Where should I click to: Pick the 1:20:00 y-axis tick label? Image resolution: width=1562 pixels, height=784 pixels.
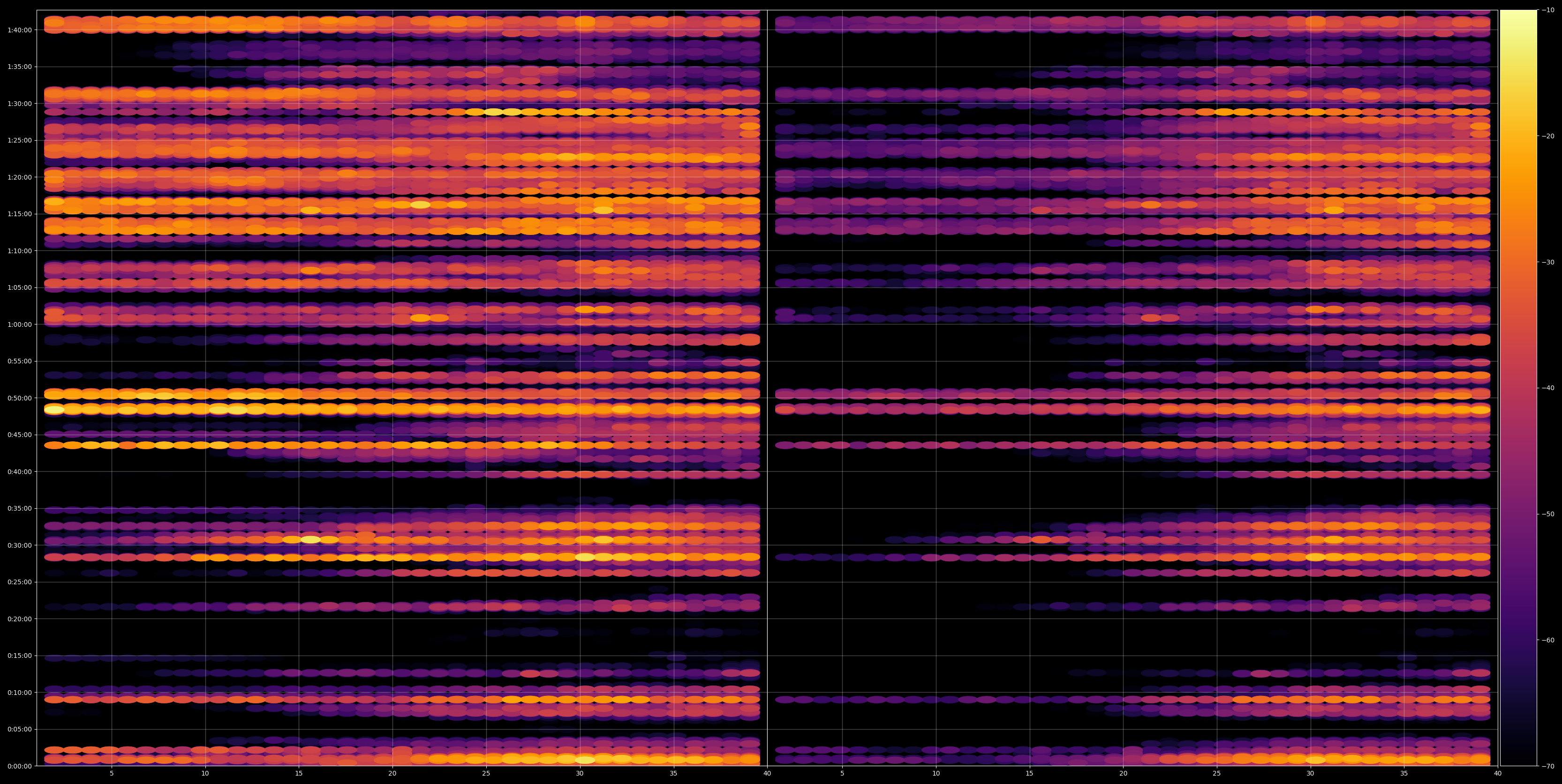click(20, 177)
